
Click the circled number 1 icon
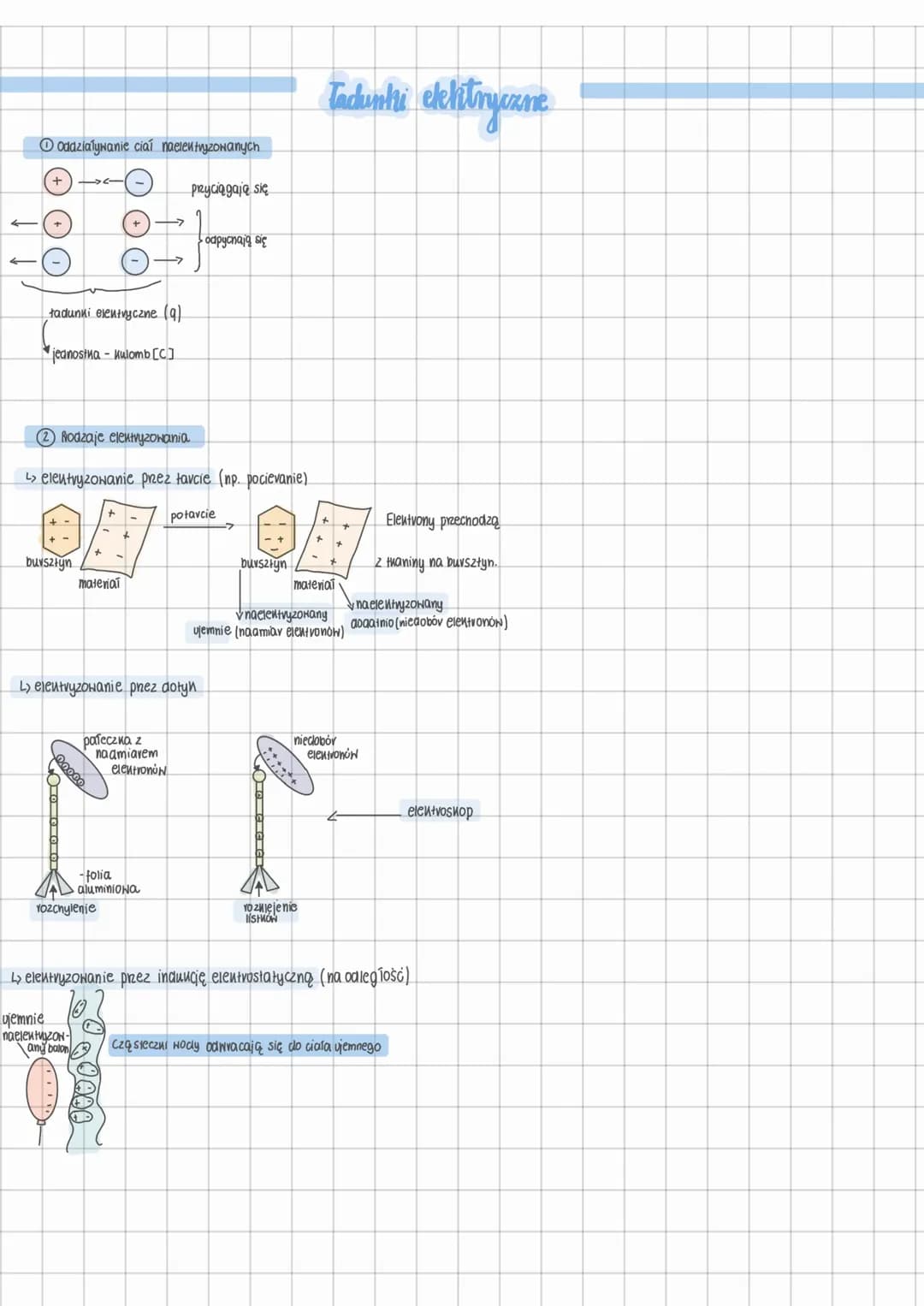pyautogui.click(x=46, y=146)
